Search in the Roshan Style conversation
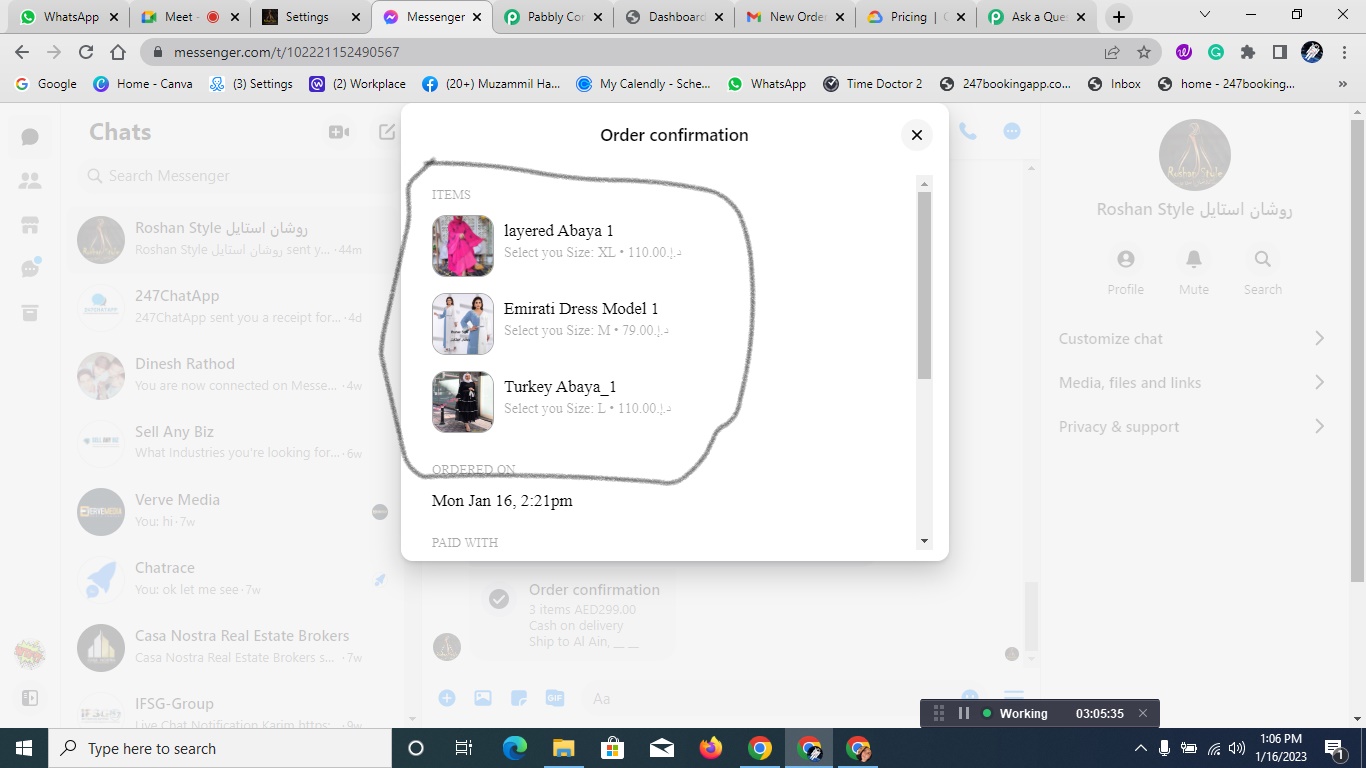 click(1262, 270)
